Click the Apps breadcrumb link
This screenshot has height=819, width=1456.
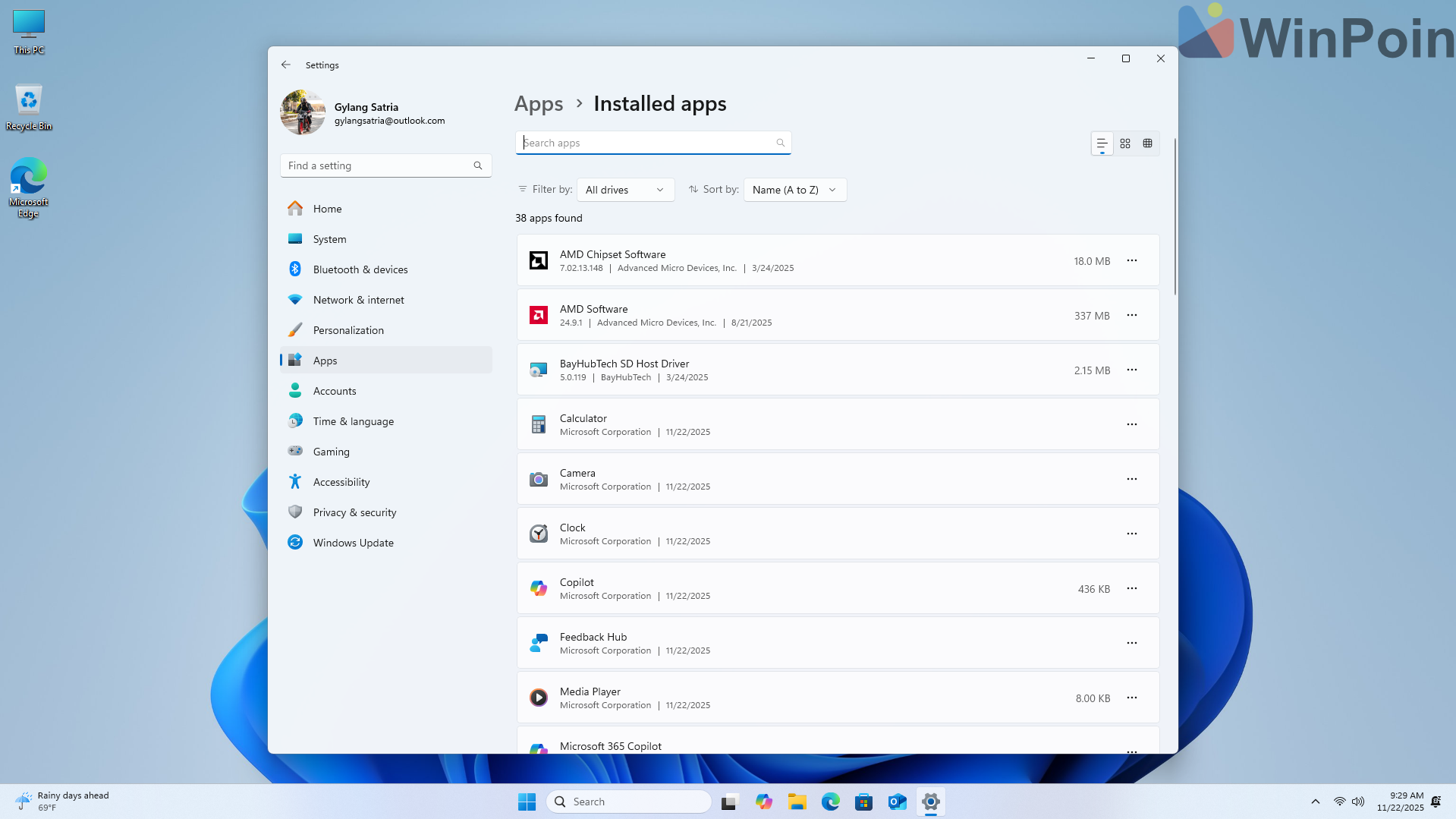click(539, 104)
